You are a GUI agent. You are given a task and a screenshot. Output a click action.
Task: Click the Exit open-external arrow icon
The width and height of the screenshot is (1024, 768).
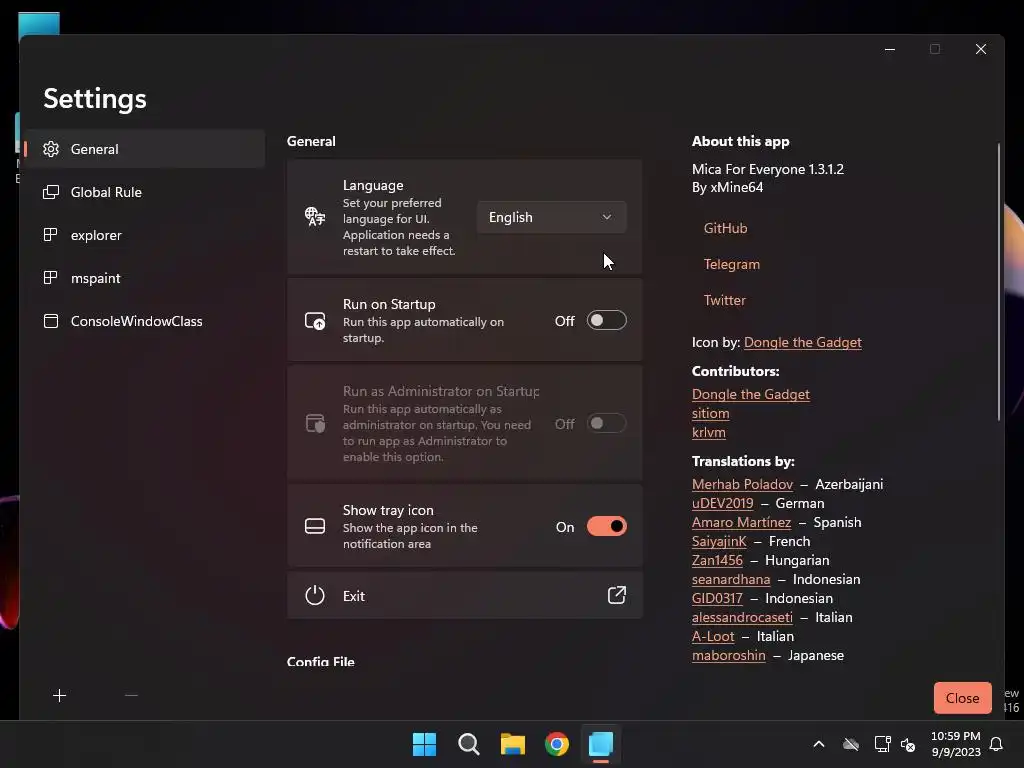pyautogui.click(x=617, y=595)
